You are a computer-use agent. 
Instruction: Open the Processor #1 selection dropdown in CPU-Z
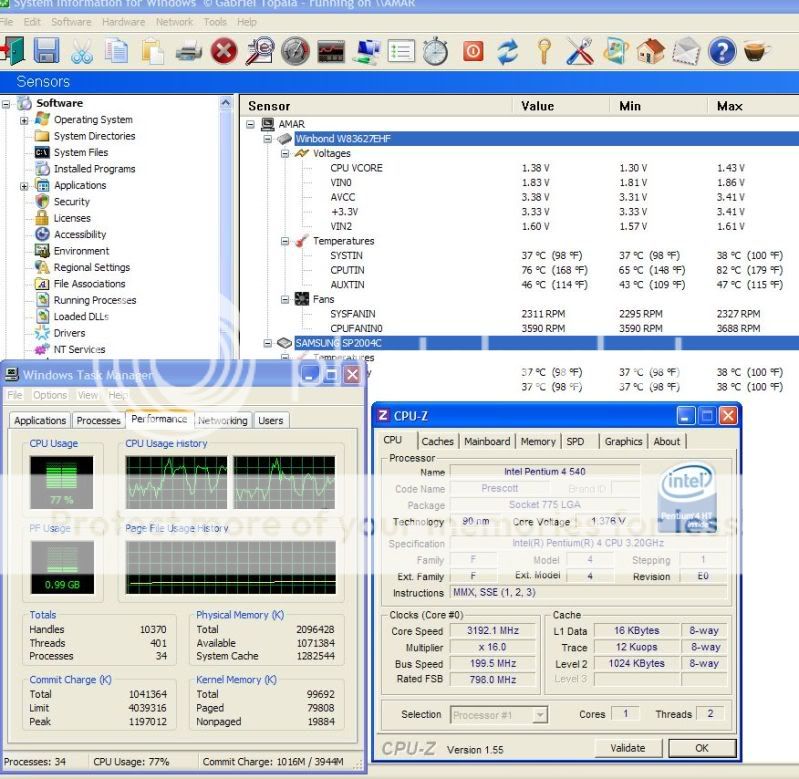point(539,715)
